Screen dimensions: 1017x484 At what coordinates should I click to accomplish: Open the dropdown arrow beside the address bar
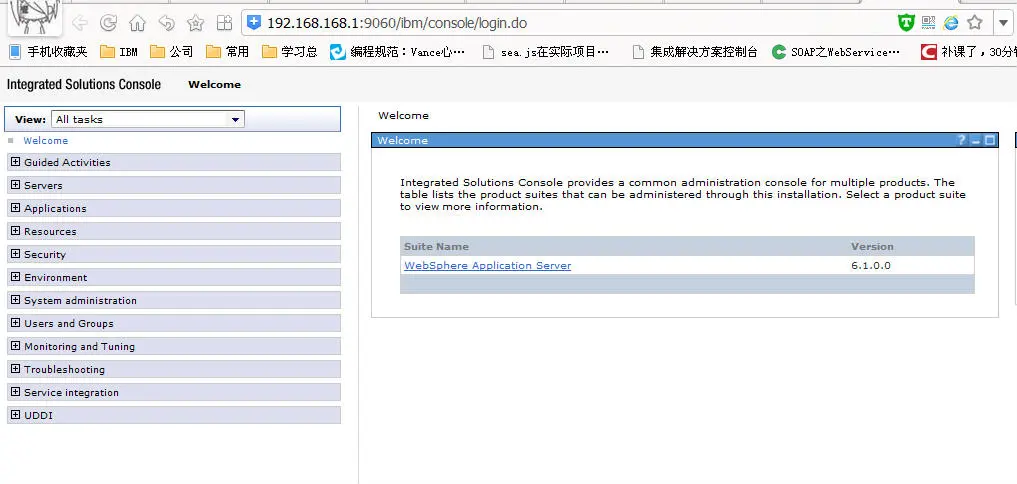click(1003, 23)
